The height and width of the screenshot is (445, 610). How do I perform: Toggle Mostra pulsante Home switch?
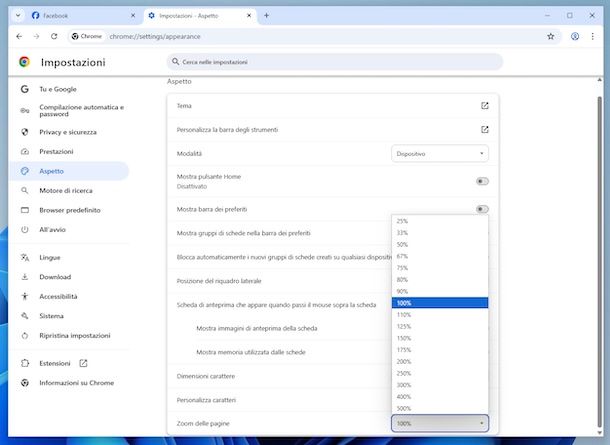482,181
